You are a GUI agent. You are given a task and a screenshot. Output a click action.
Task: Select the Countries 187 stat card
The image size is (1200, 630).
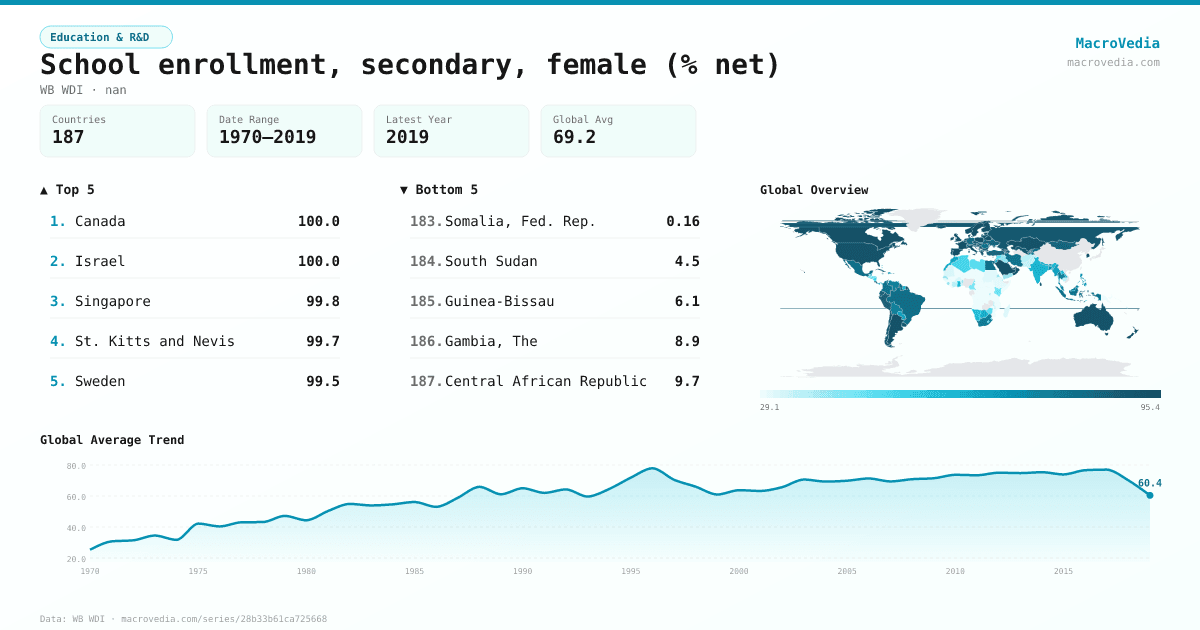[117, 131]
